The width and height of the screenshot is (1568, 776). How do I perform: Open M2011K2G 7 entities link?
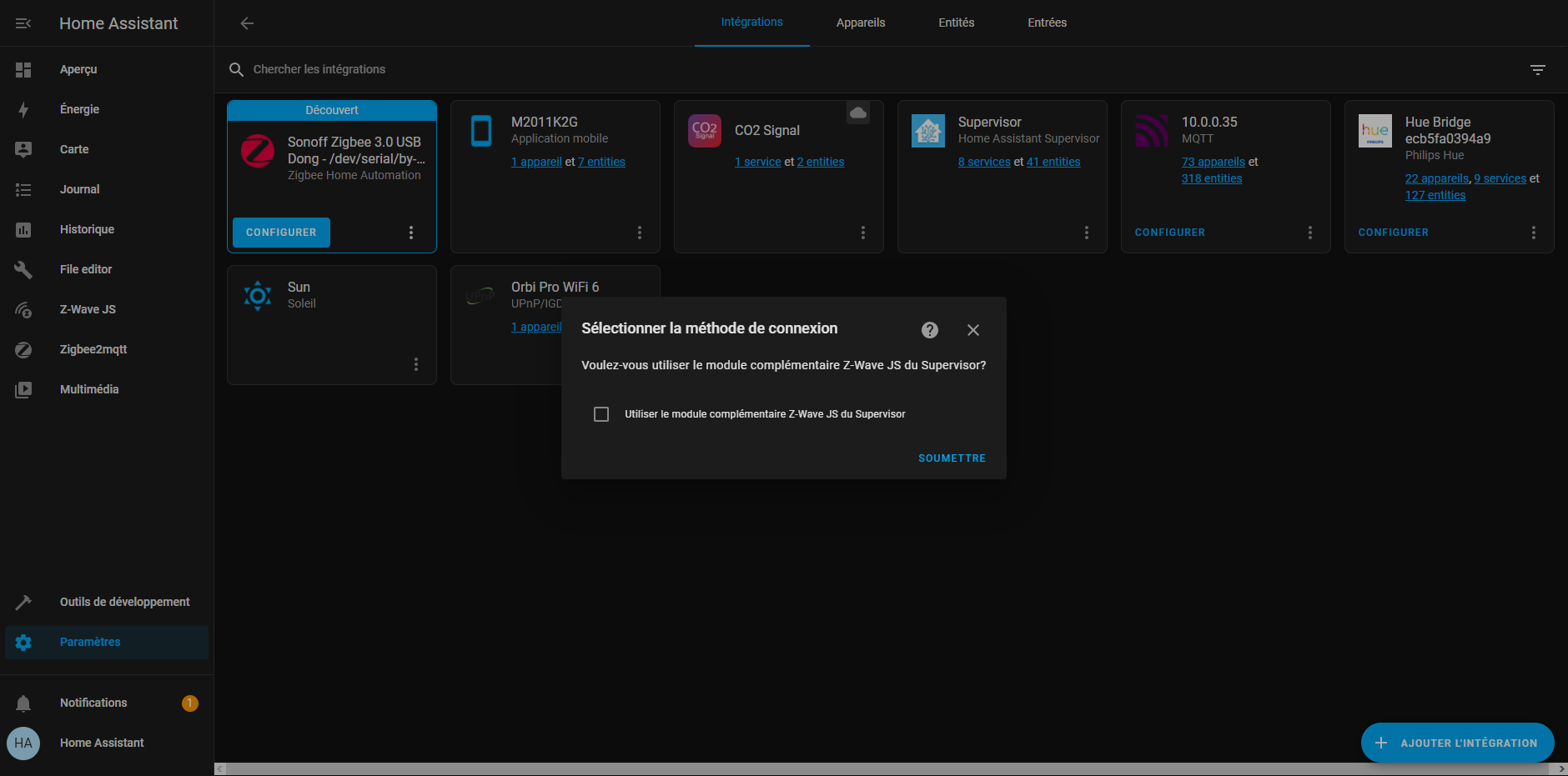tap(601, 162)
